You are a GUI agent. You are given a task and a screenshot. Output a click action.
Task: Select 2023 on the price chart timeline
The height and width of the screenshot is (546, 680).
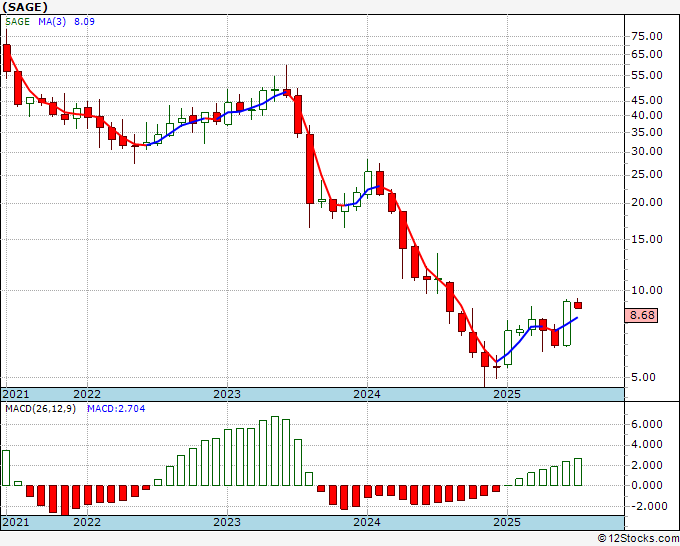point(227,394)
